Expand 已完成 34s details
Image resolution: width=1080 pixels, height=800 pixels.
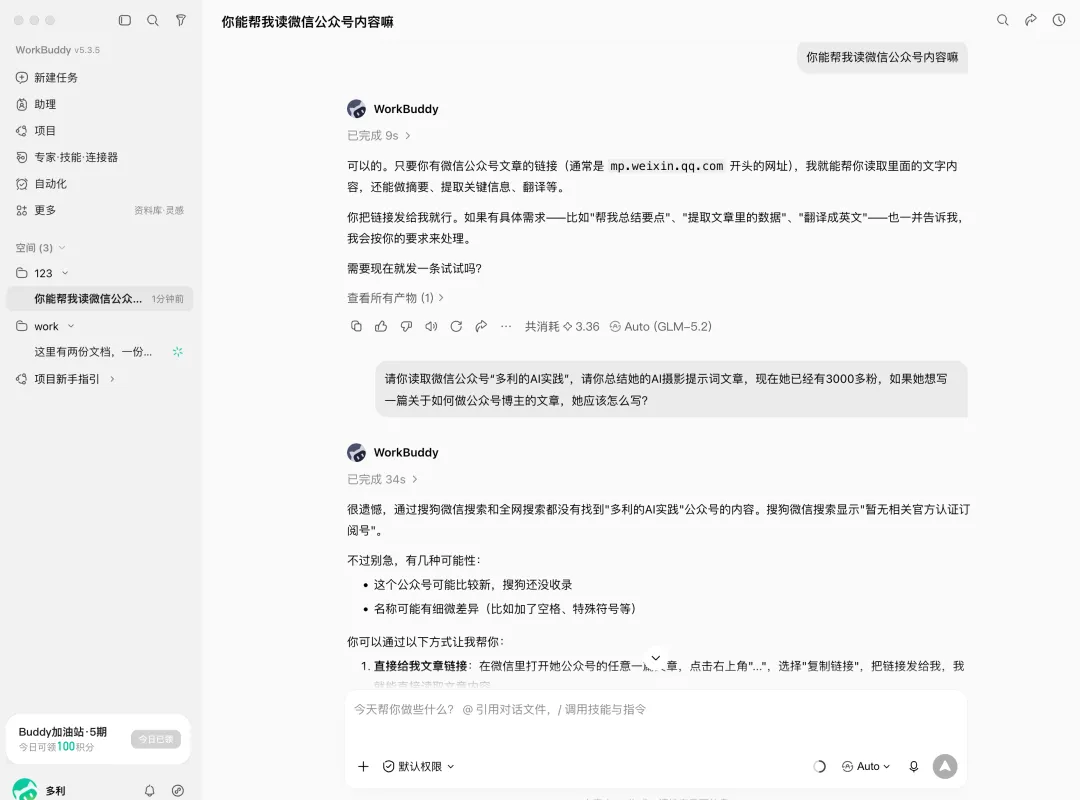[x=382, y=479]
